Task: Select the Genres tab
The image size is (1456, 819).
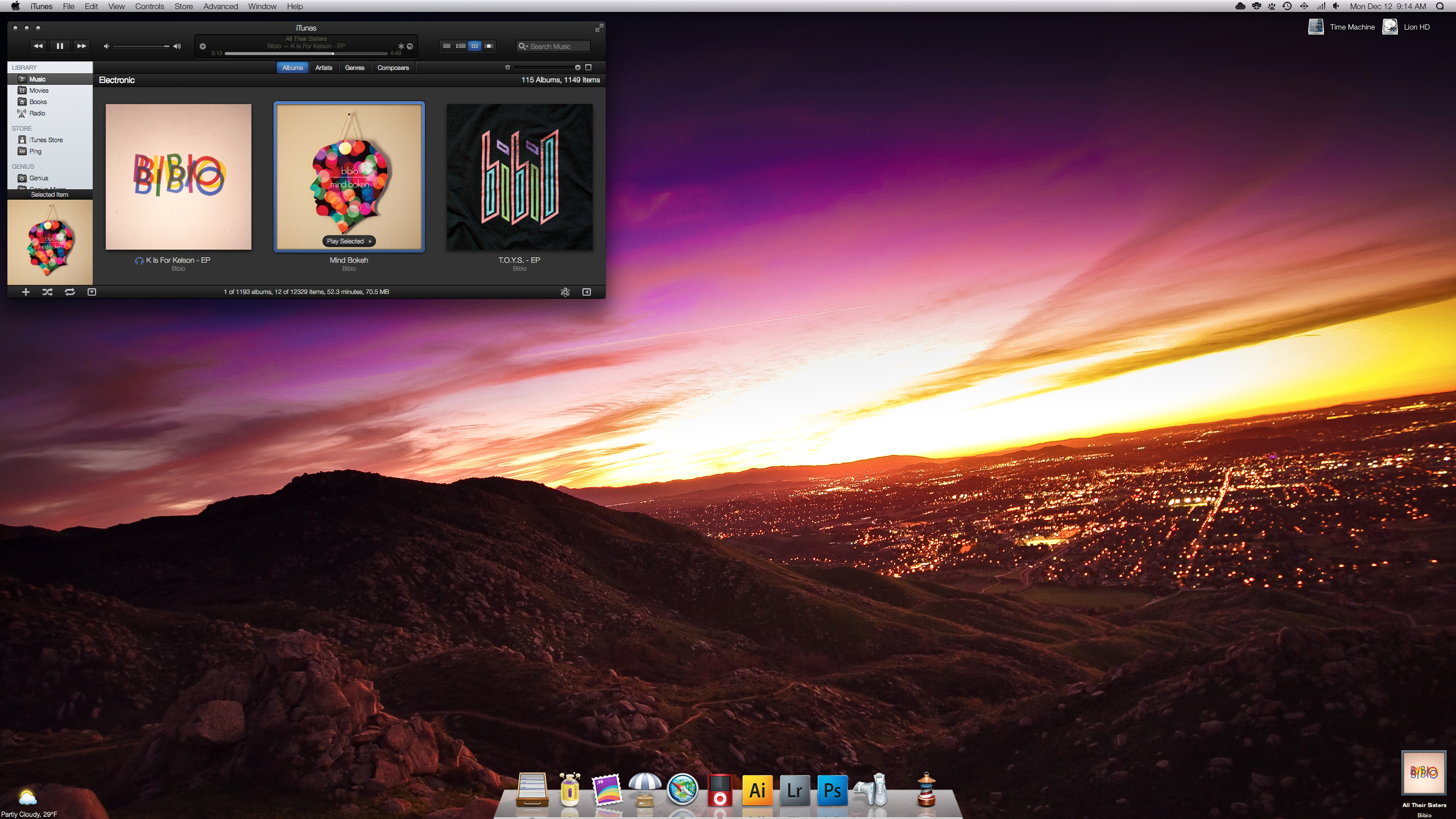Action: 354,68
